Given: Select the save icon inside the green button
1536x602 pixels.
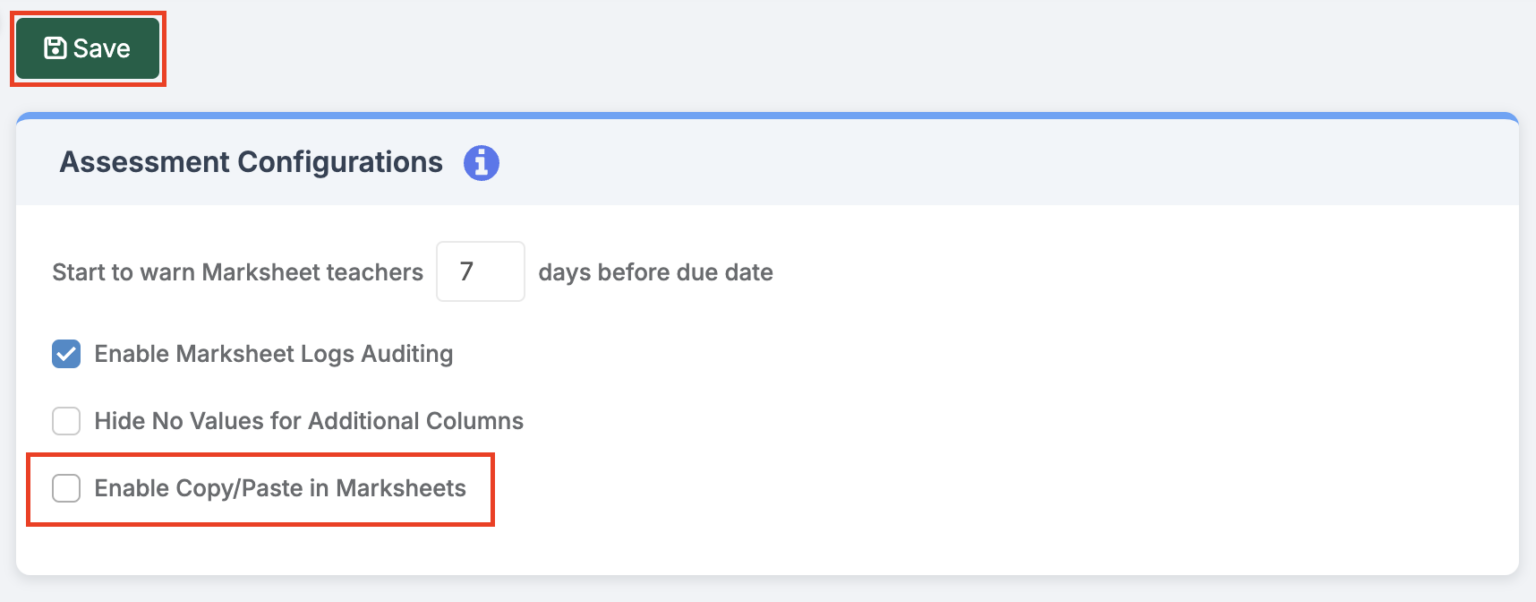Looking at the screenshot, I should pos(53,47).
